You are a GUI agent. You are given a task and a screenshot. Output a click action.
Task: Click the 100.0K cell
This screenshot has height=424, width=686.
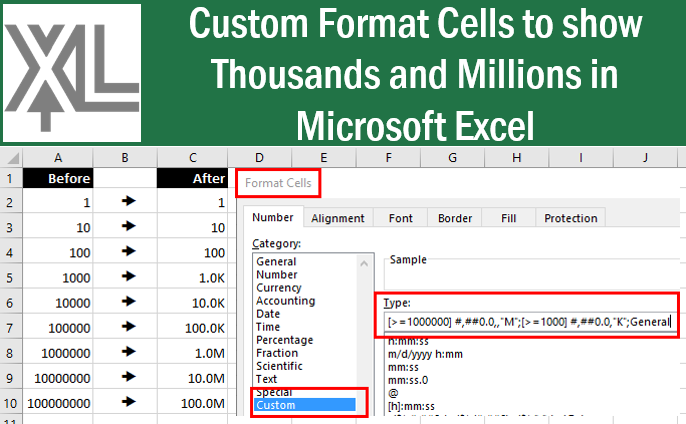(192, 328)
